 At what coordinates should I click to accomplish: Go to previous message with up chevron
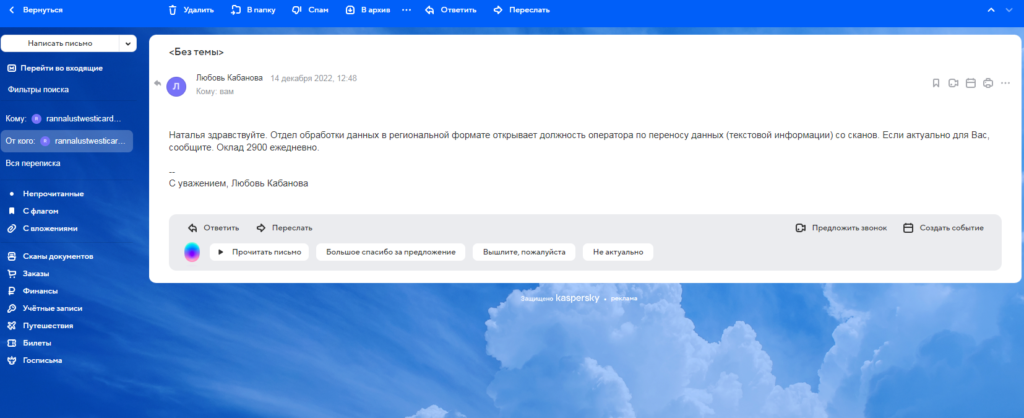[x=991, y=10]
